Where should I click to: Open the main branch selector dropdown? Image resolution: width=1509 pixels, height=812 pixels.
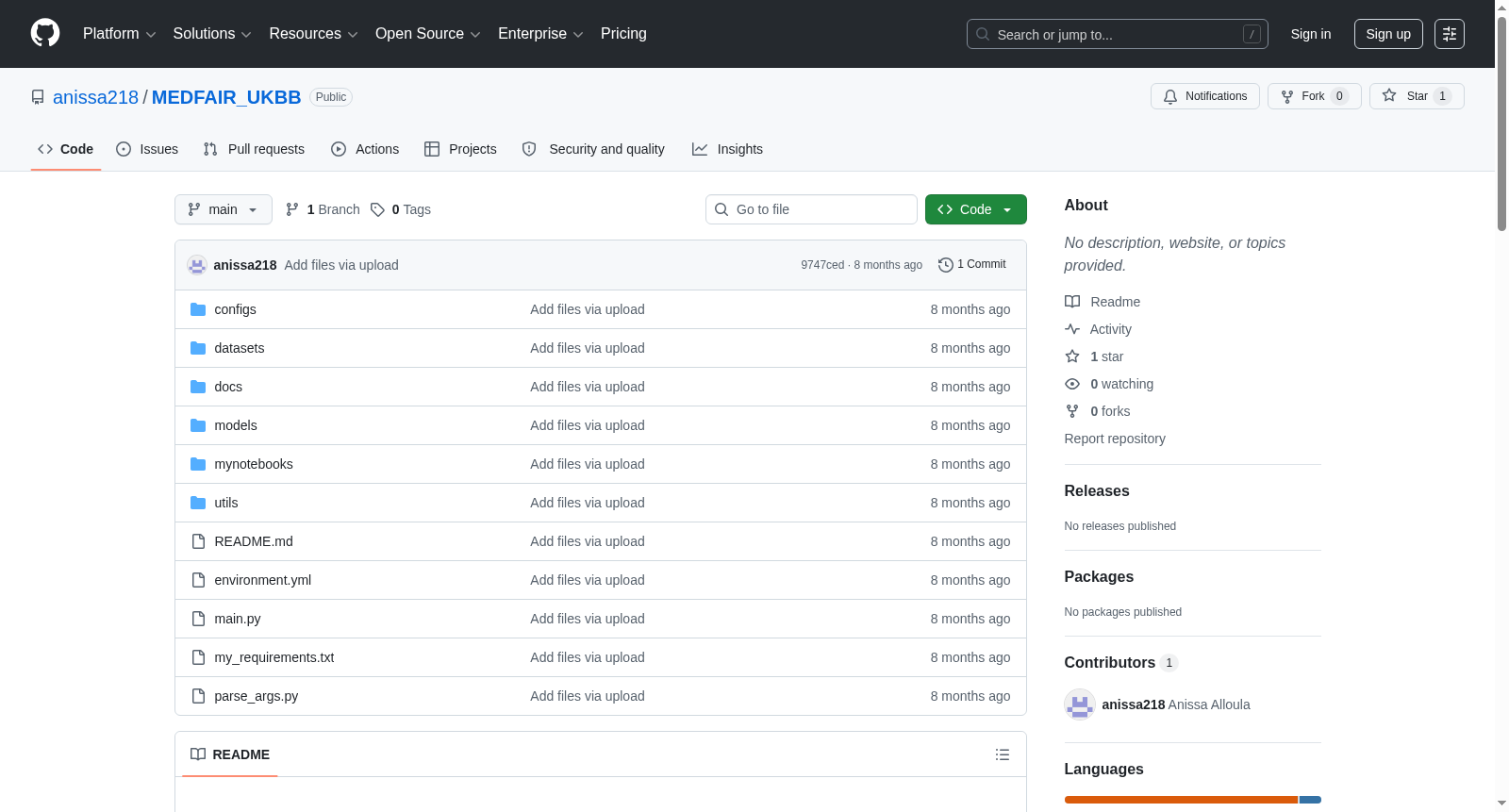click(x=224, y=209)
